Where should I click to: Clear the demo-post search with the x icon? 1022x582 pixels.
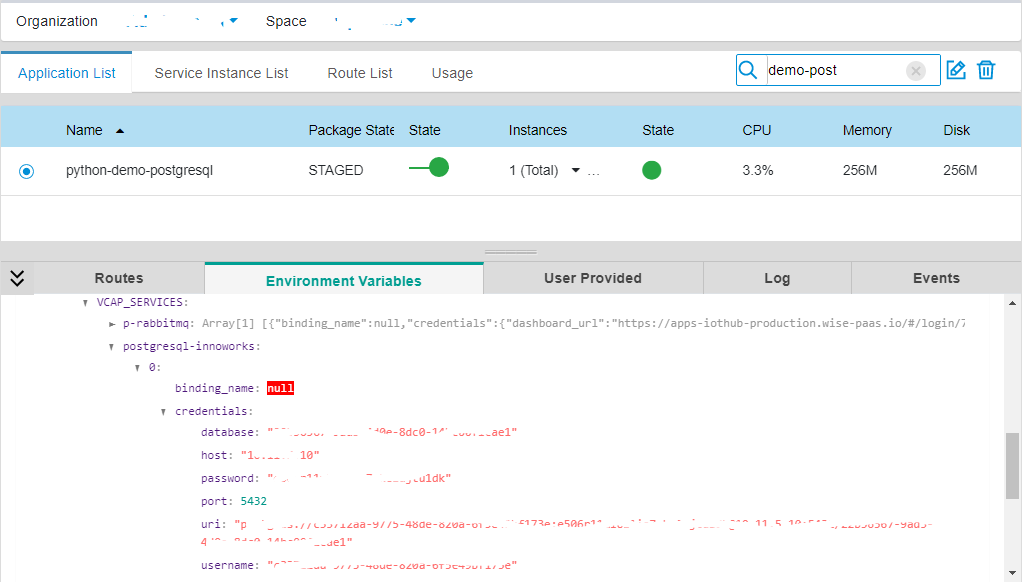pyautogui.click(x=916, y=70)
